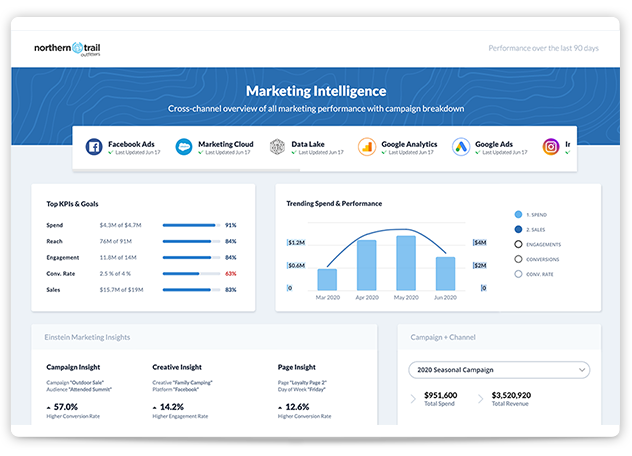Open the Campaign Insight heading

click(73, 367)
